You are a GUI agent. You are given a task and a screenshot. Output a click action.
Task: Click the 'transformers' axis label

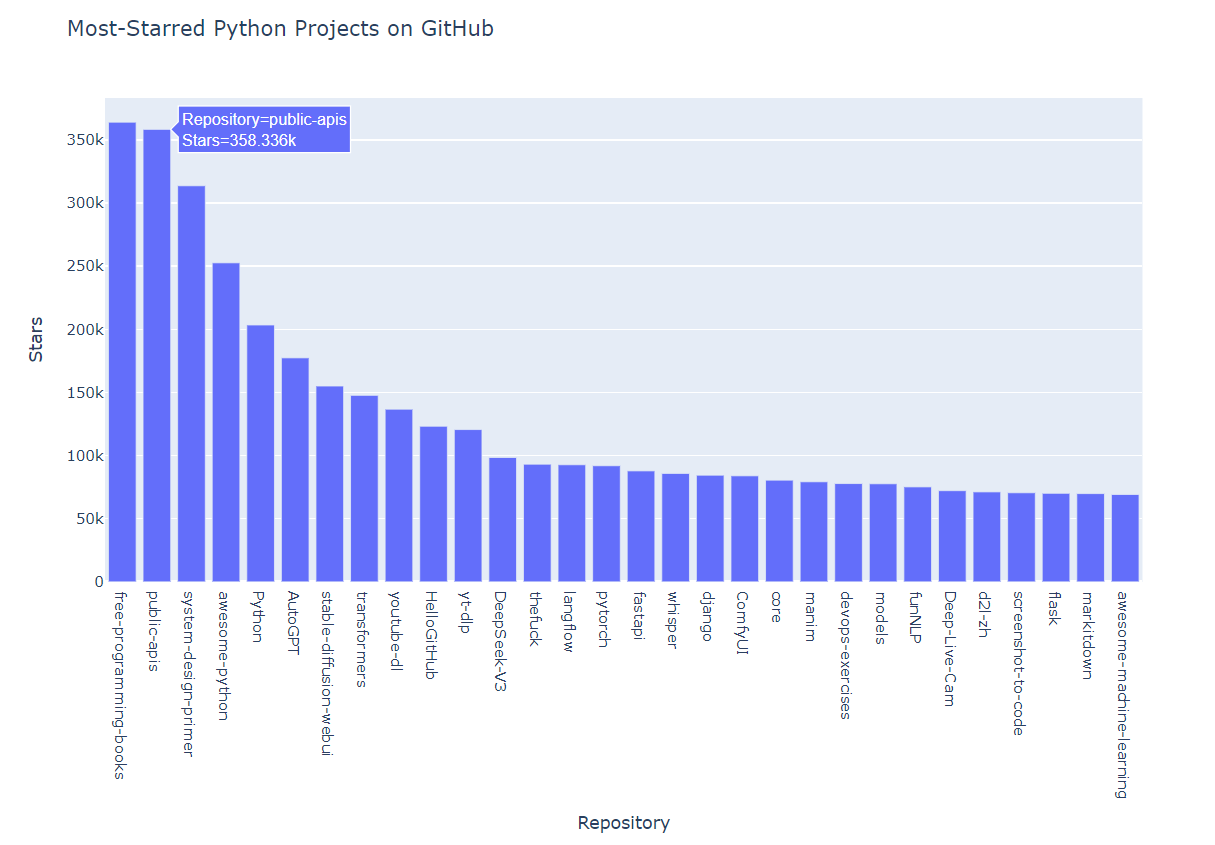361,638
